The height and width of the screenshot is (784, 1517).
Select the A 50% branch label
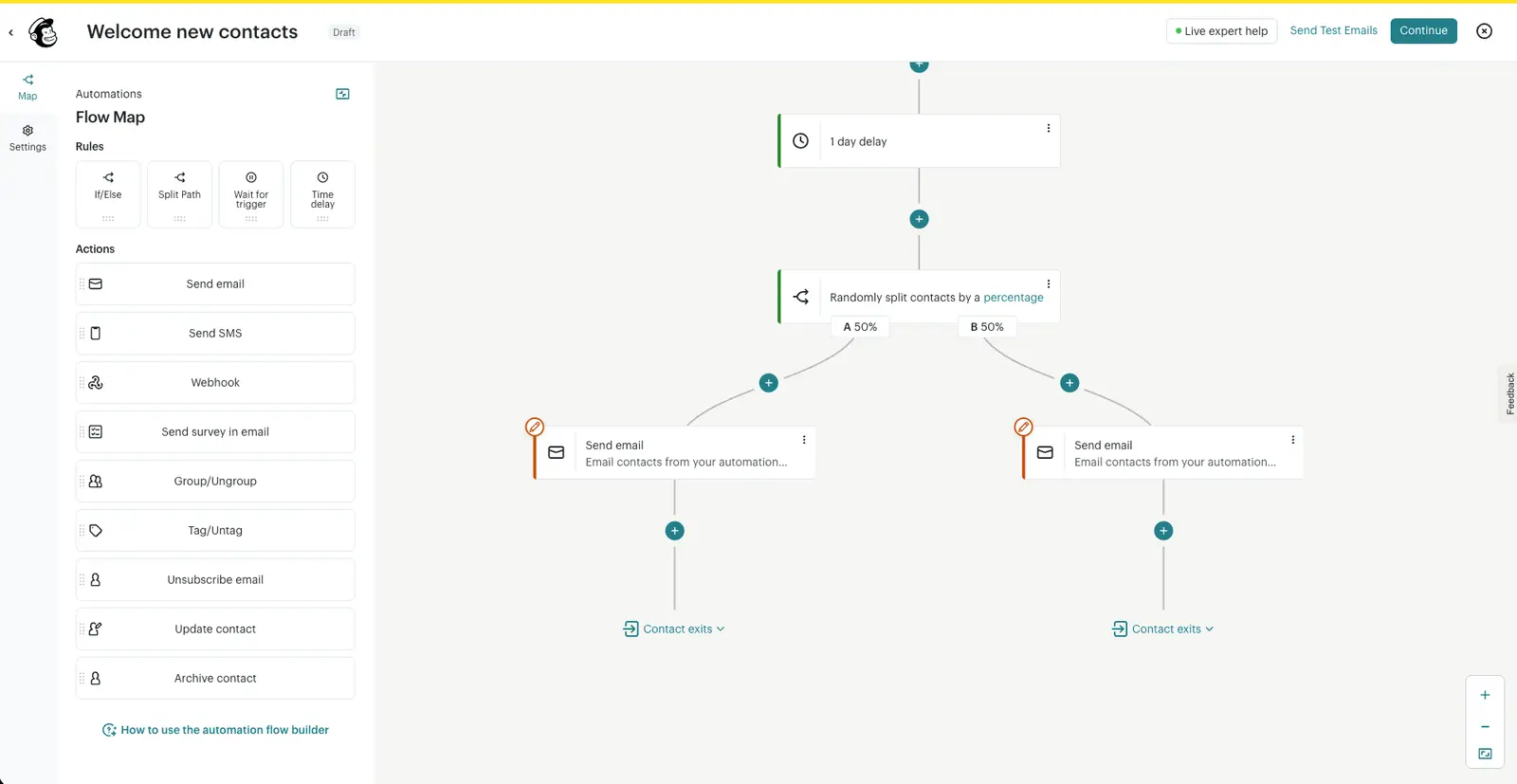(x=860, y=326)
